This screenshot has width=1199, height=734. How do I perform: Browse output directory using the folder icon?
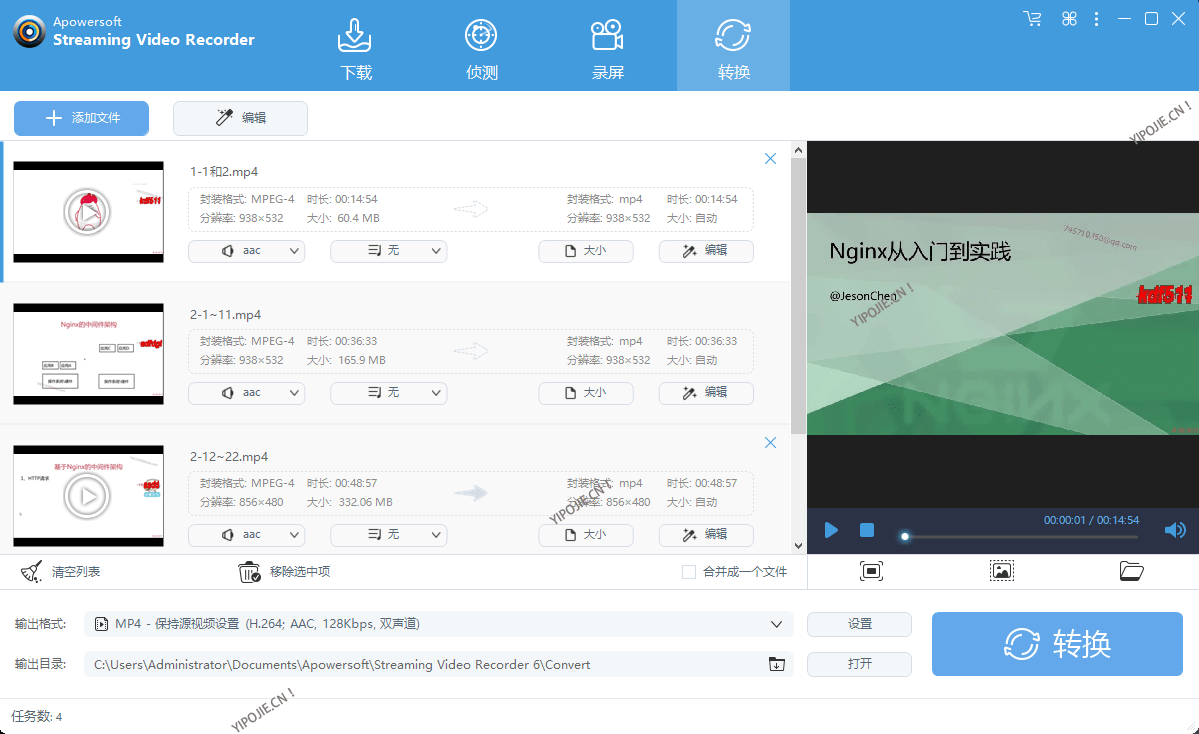point(777,664)
